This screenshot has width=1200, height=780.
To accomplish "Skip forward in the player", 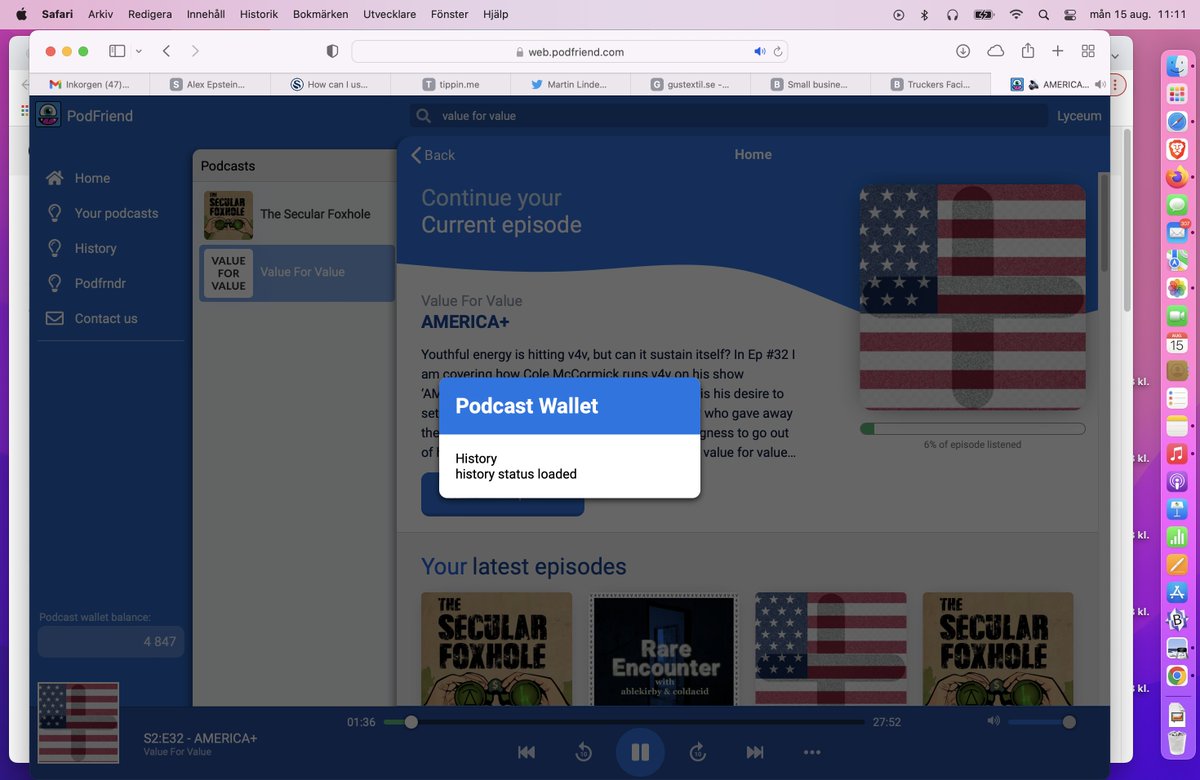I will click(x=698, y=752).
